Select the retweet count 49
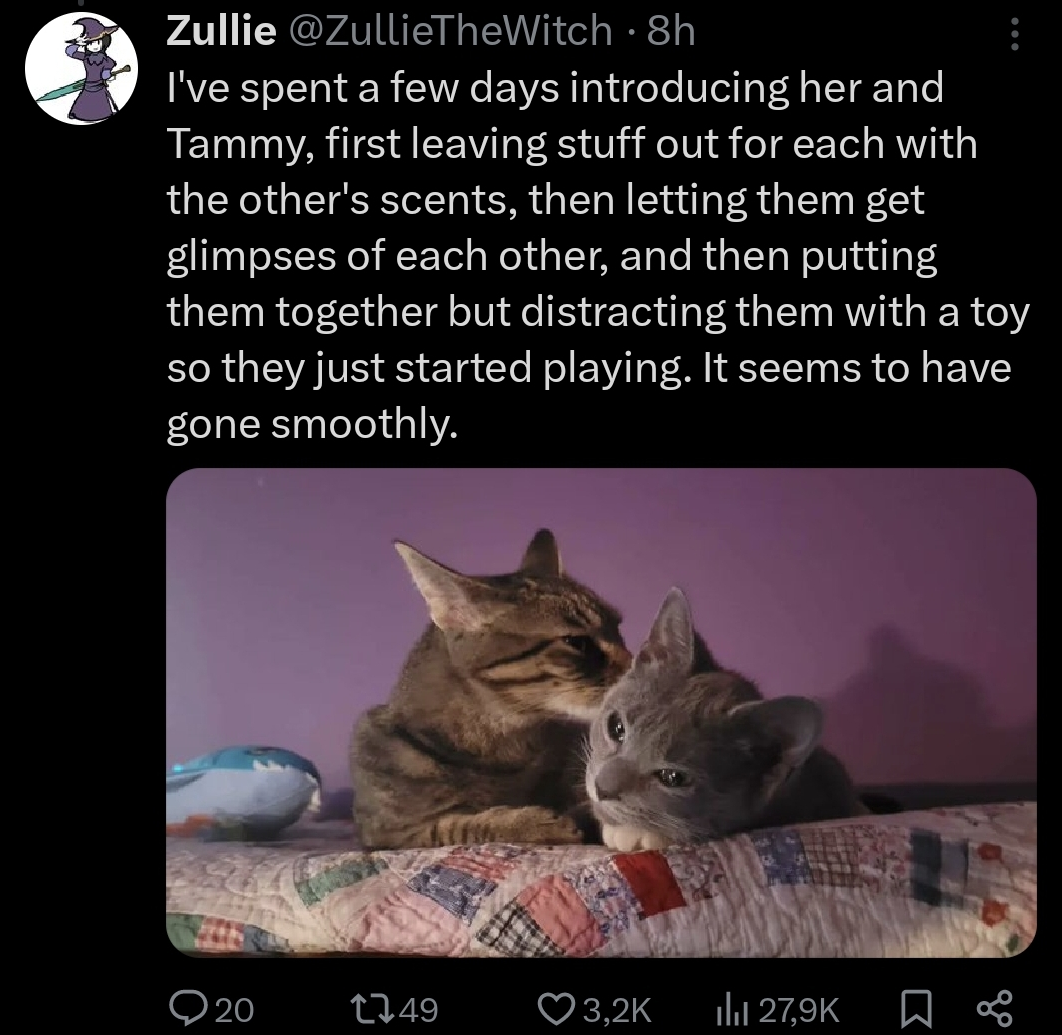Image resolution: width=1062 pixels, height=1035 pixels. tap(419, 1010)
